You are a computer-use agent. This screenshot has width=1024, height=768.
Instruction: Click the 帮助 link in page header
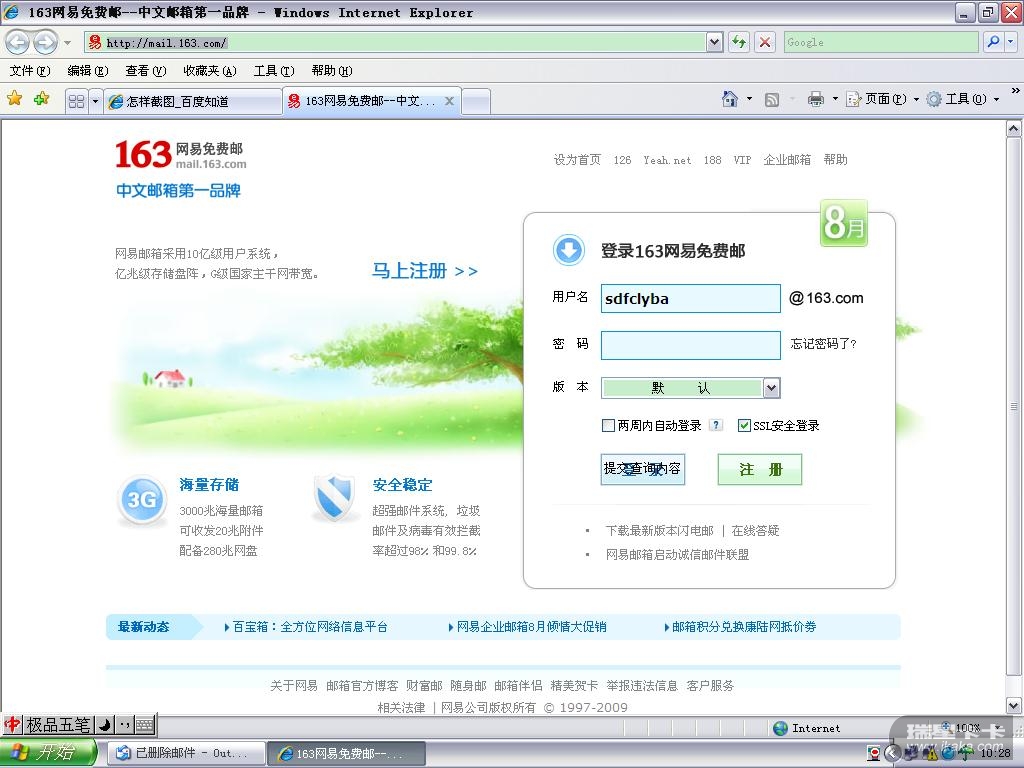[836, 160]
